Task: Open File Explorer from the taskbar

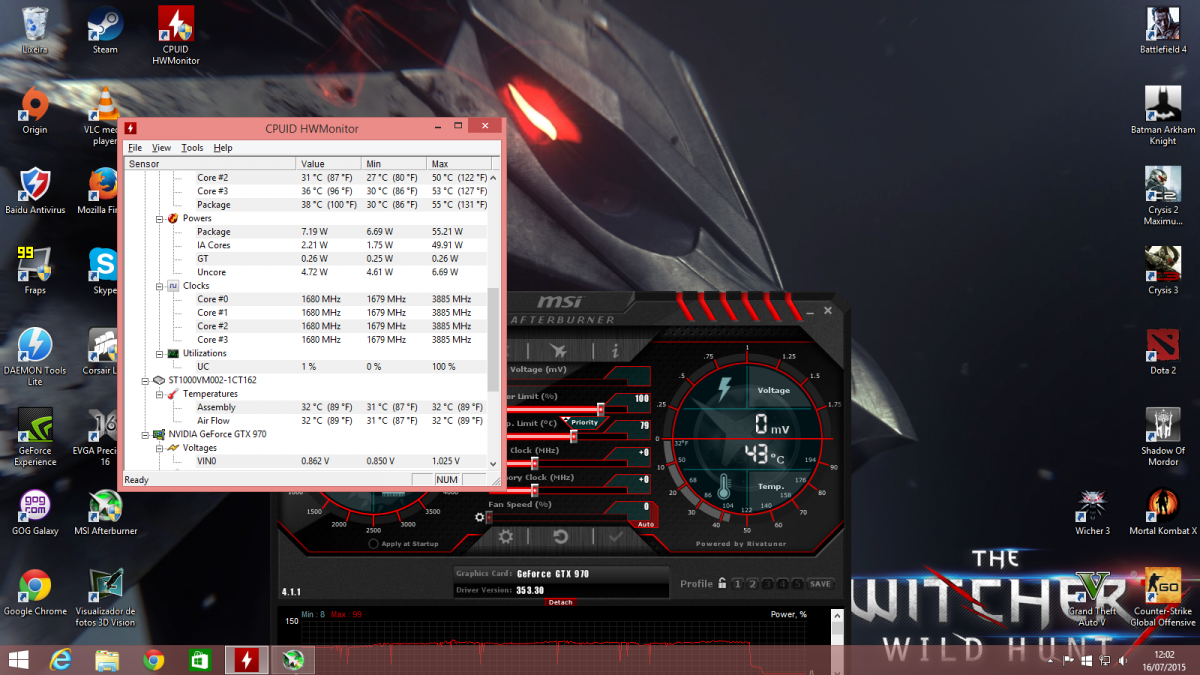Action: coord(107,660)
